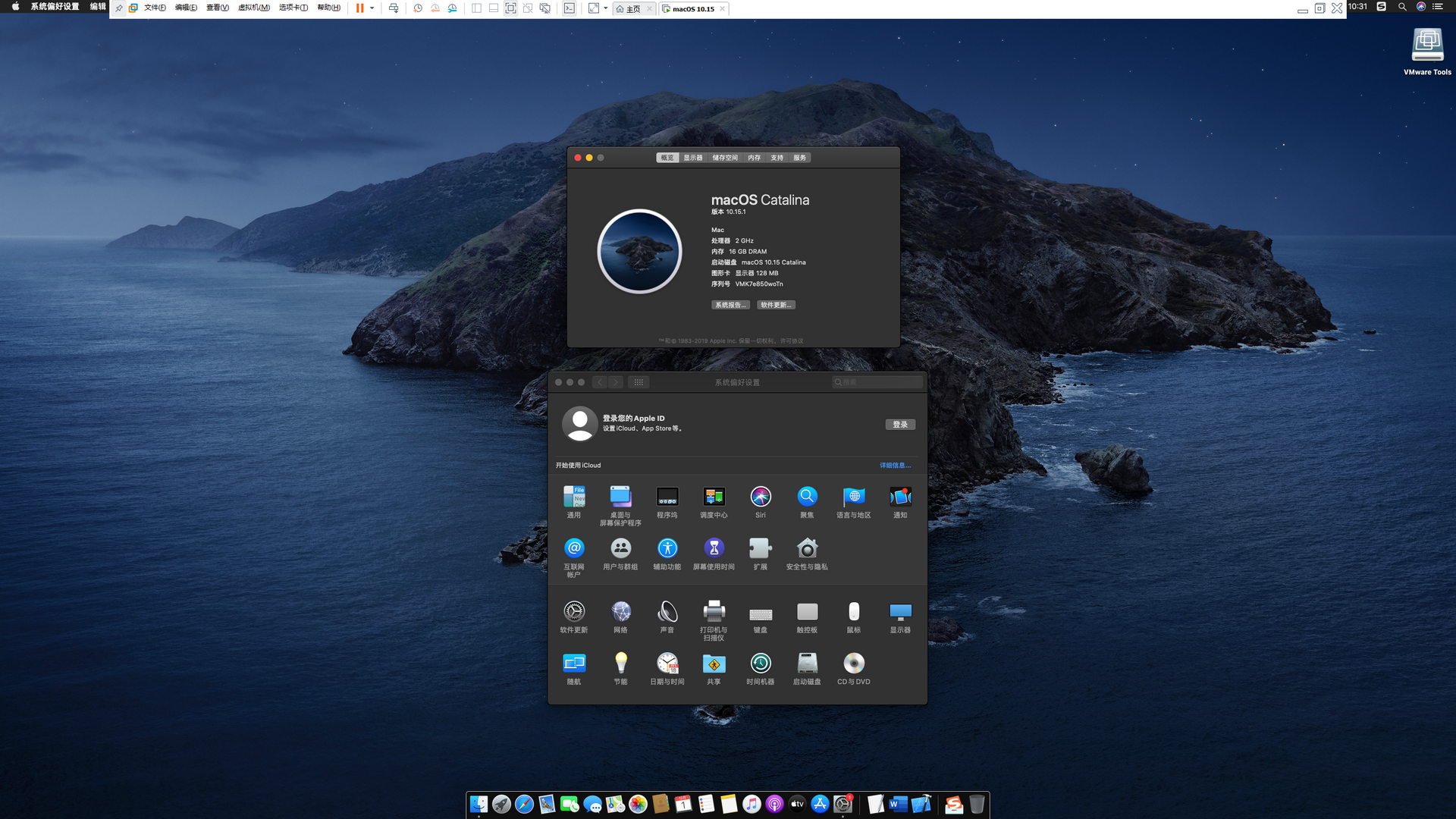Launch Safari from the Dock
Image resolution: width=1456 pixels, height=819 pixels.
pyautogui.click(x=524, y=804)
